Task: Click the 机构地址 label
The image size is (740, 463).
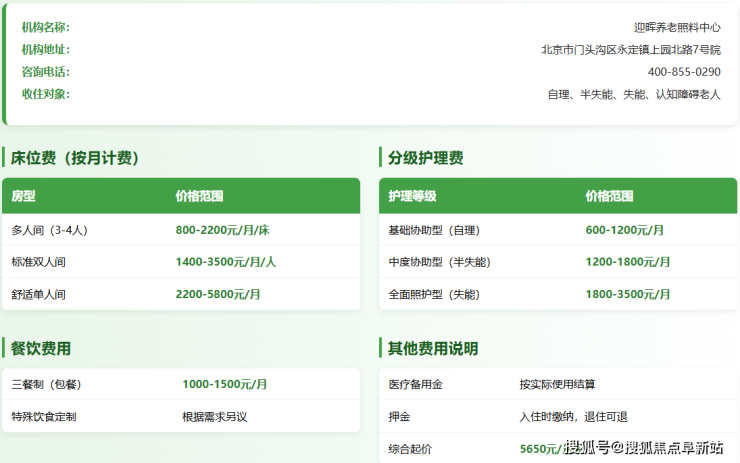Action: pos(45,50)
